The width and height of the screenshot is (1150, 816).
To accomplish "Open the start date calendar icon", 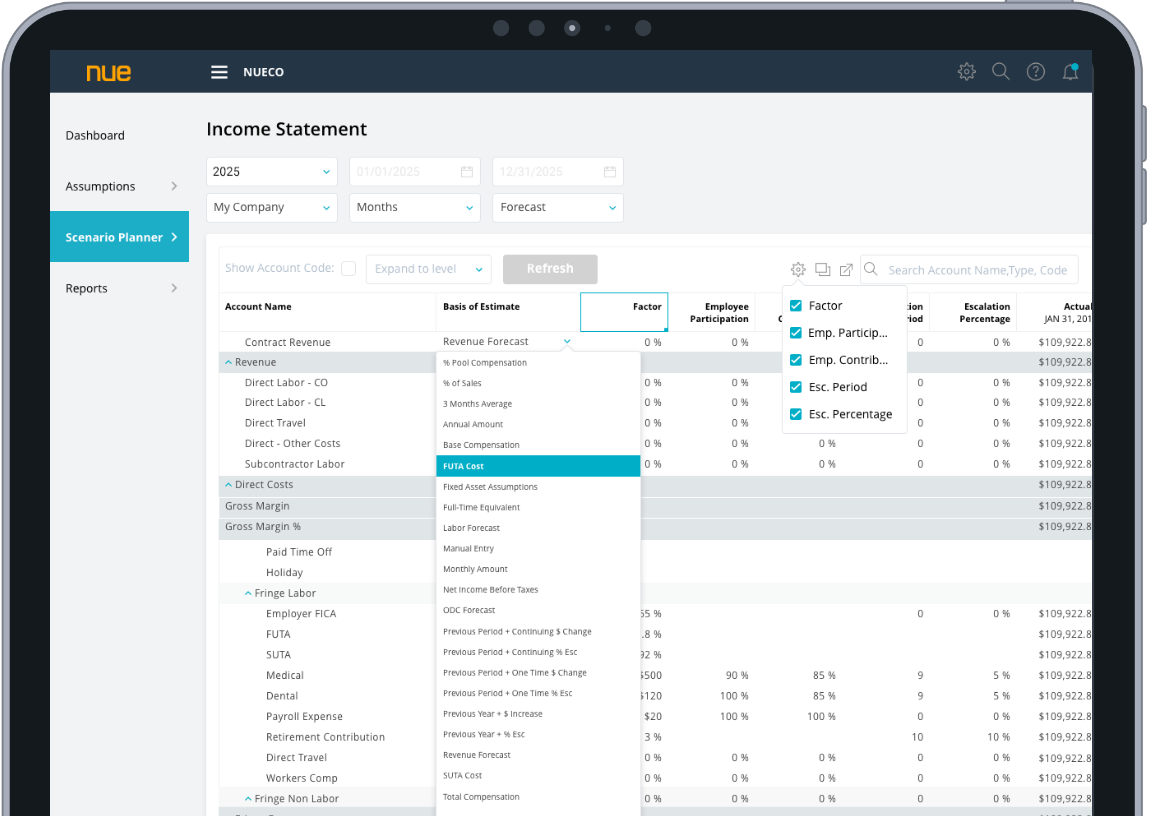I will click(466, 172).
